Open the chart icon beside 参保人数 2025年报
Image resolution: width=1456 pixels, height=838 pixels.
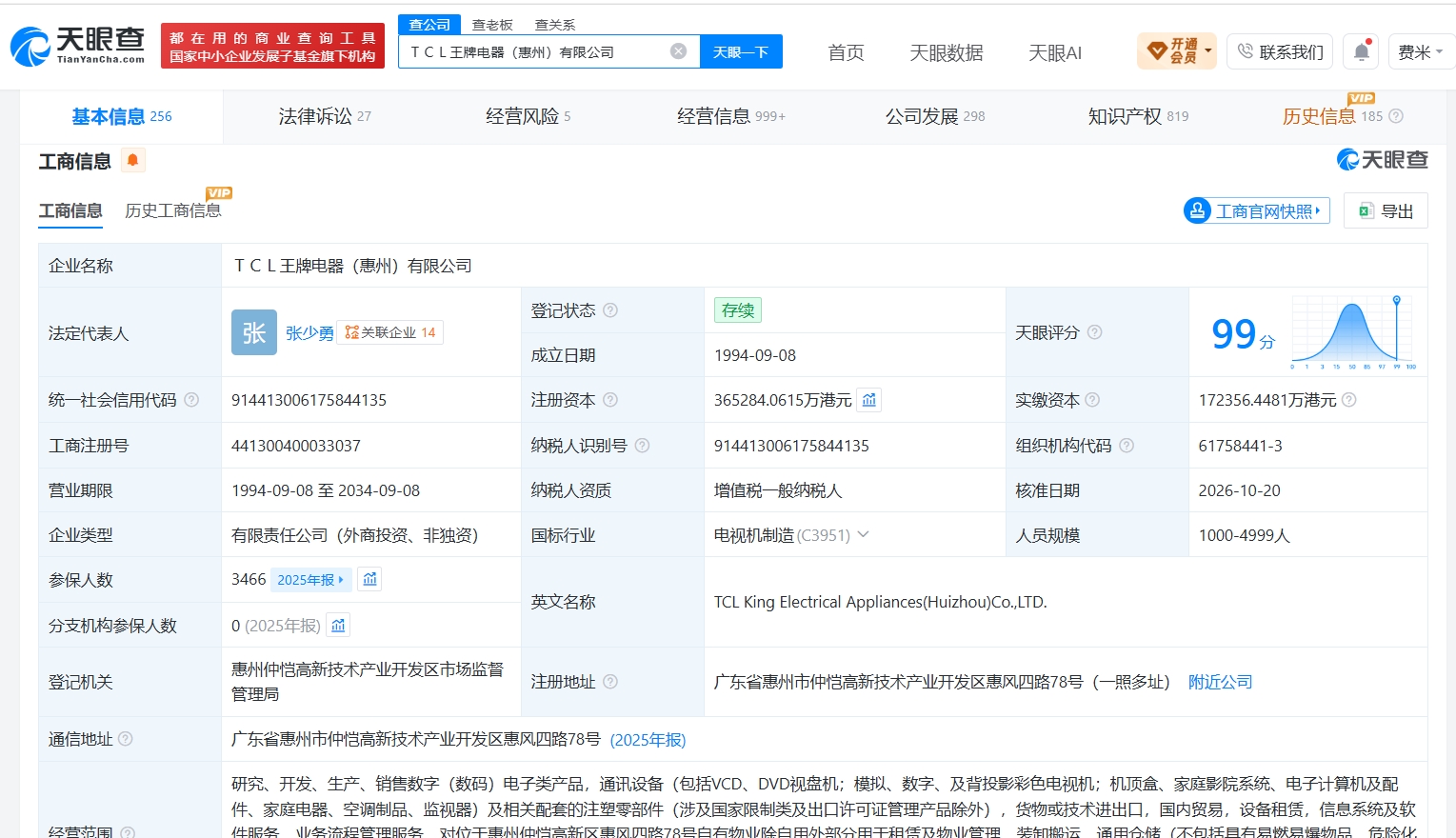tap(370, 579)
